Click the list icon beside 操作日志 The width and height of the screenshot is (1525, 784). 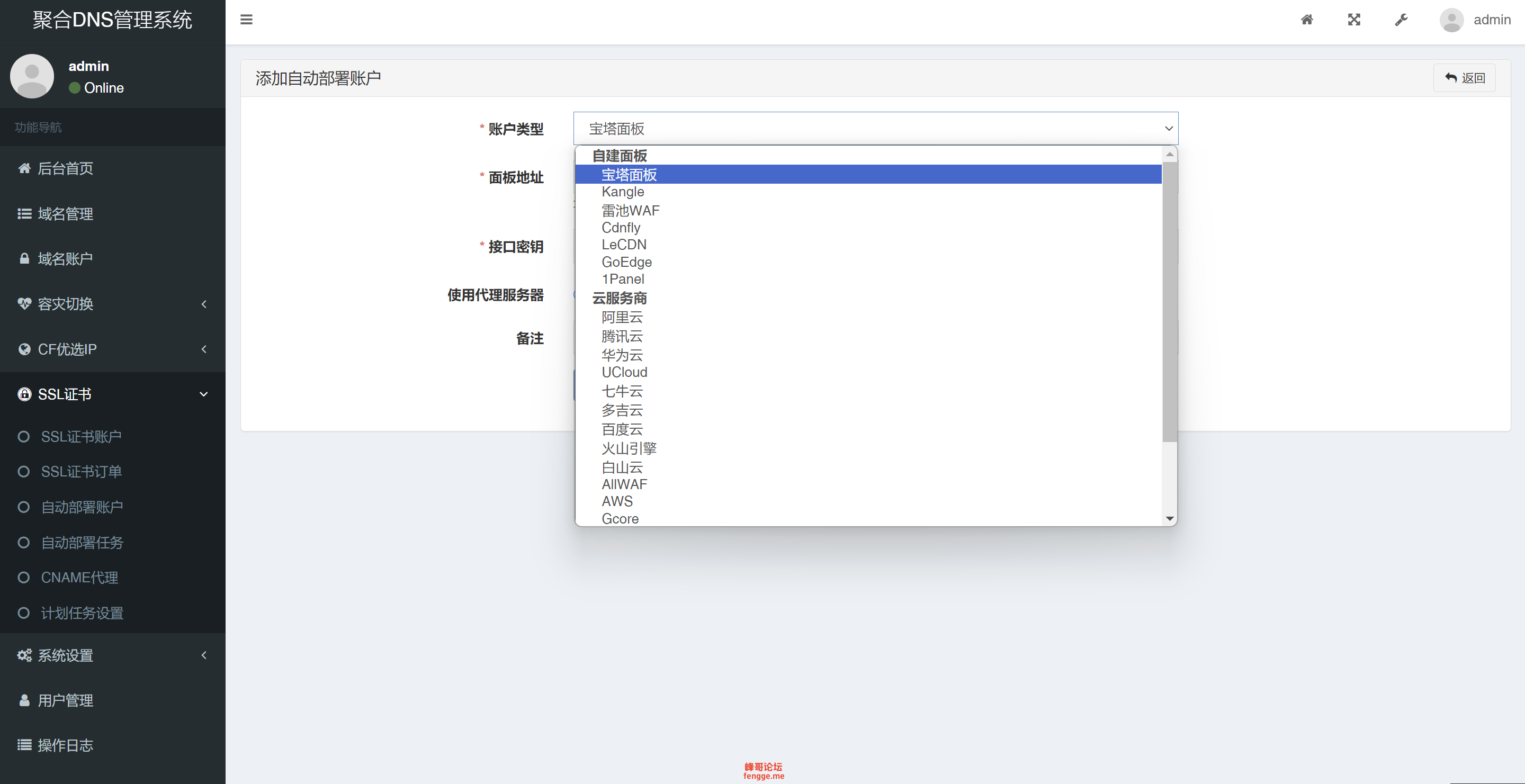click(x=24, y=745)
